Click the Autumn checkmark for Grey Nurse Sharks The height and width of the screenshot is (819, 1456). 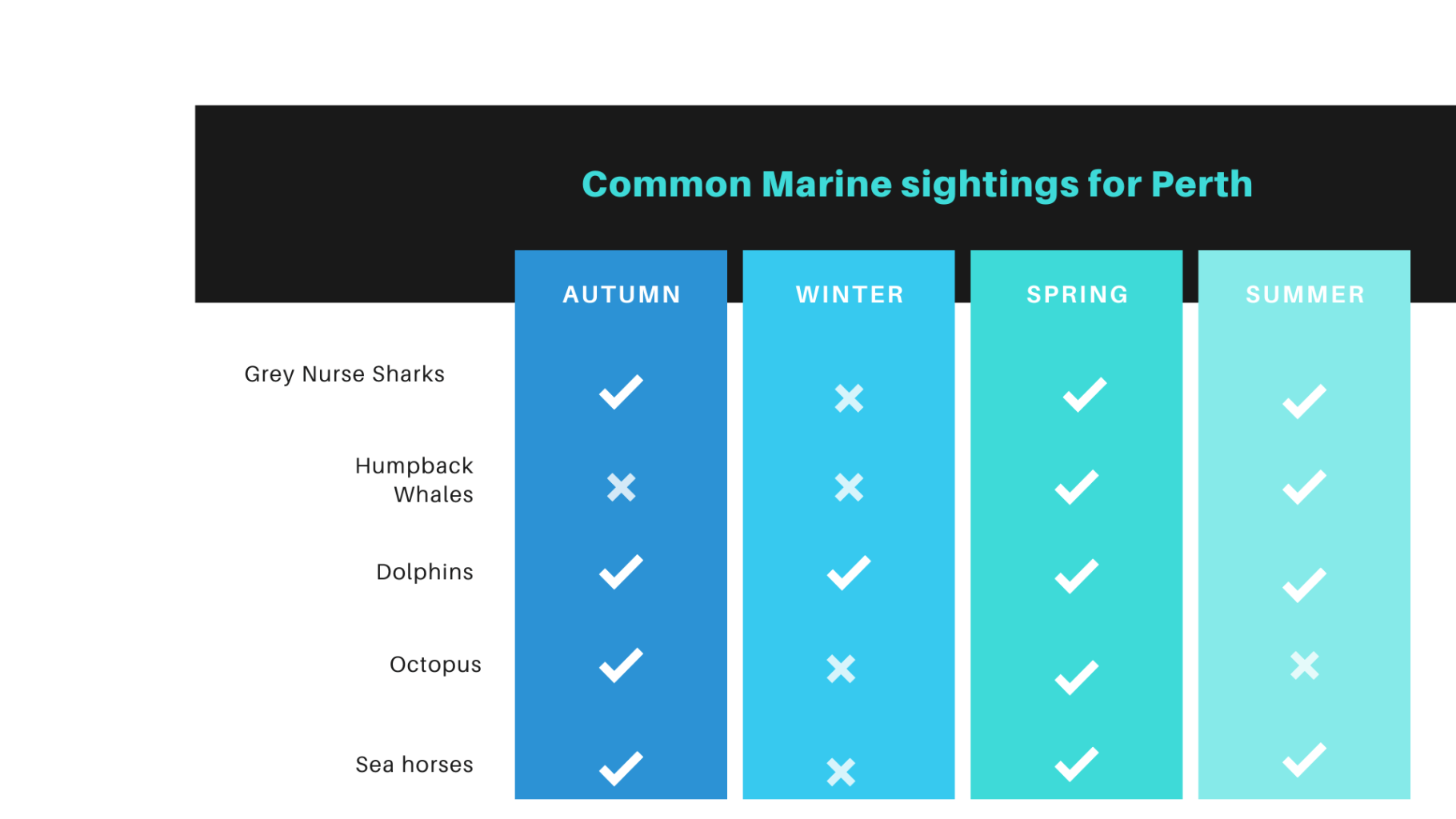click(x=621, y=392)
